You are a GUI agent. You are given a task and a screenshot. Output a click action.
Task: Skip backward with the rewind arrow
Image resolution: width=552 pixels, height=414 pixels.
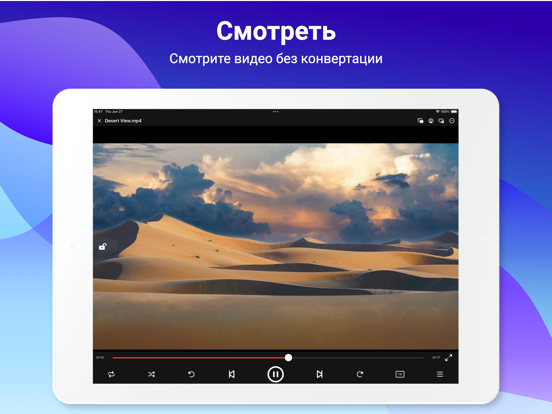[191, 374]
